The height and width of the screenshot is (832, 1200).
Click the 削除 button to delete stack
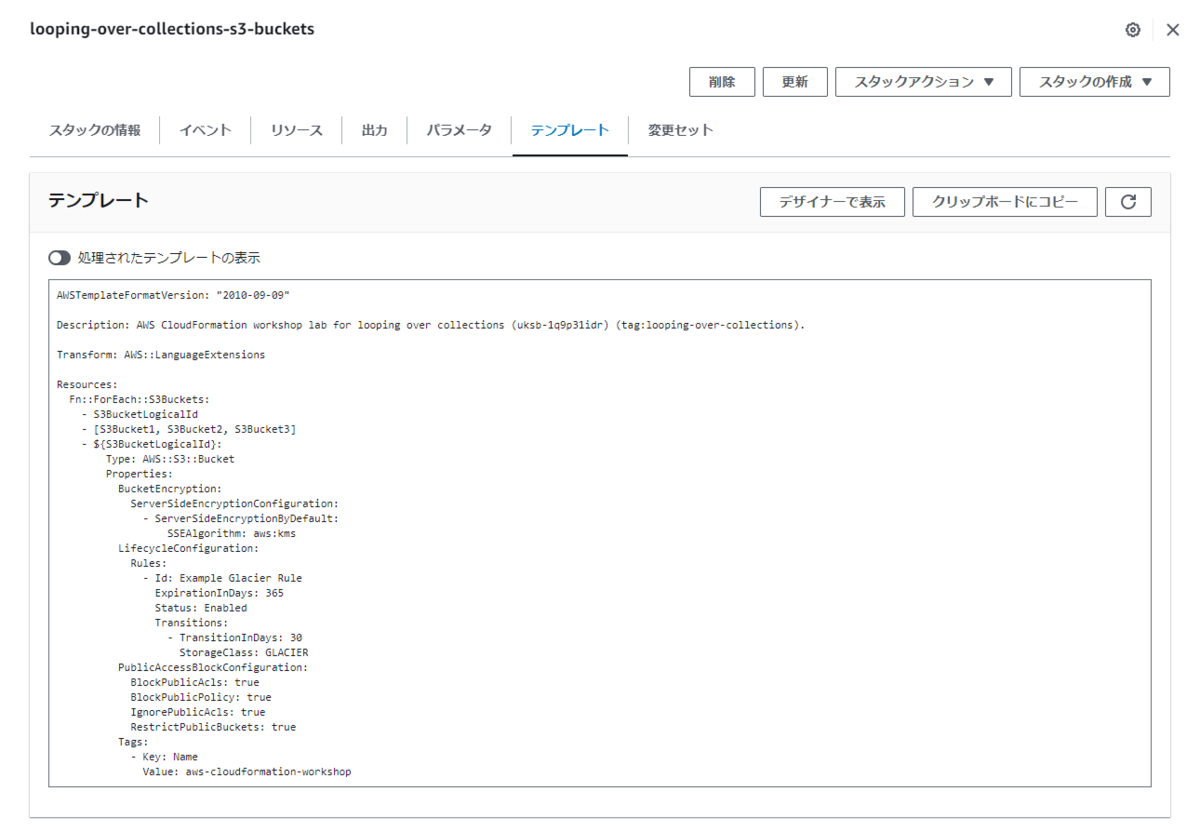click(x=722, y=81)
